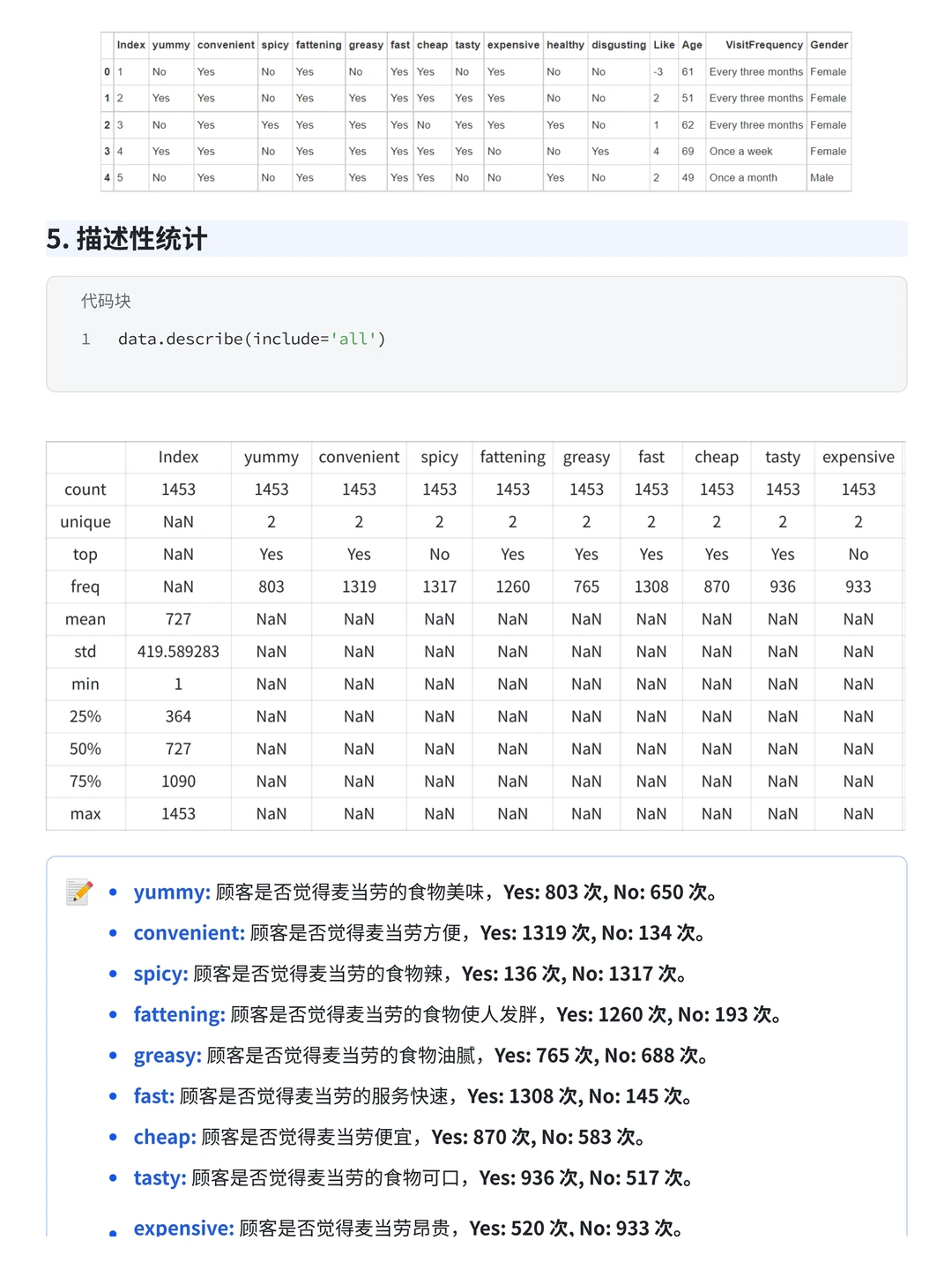The image size is (952, 1270).
Task: Select the std value 419.589283
Action: coord(178,651)
